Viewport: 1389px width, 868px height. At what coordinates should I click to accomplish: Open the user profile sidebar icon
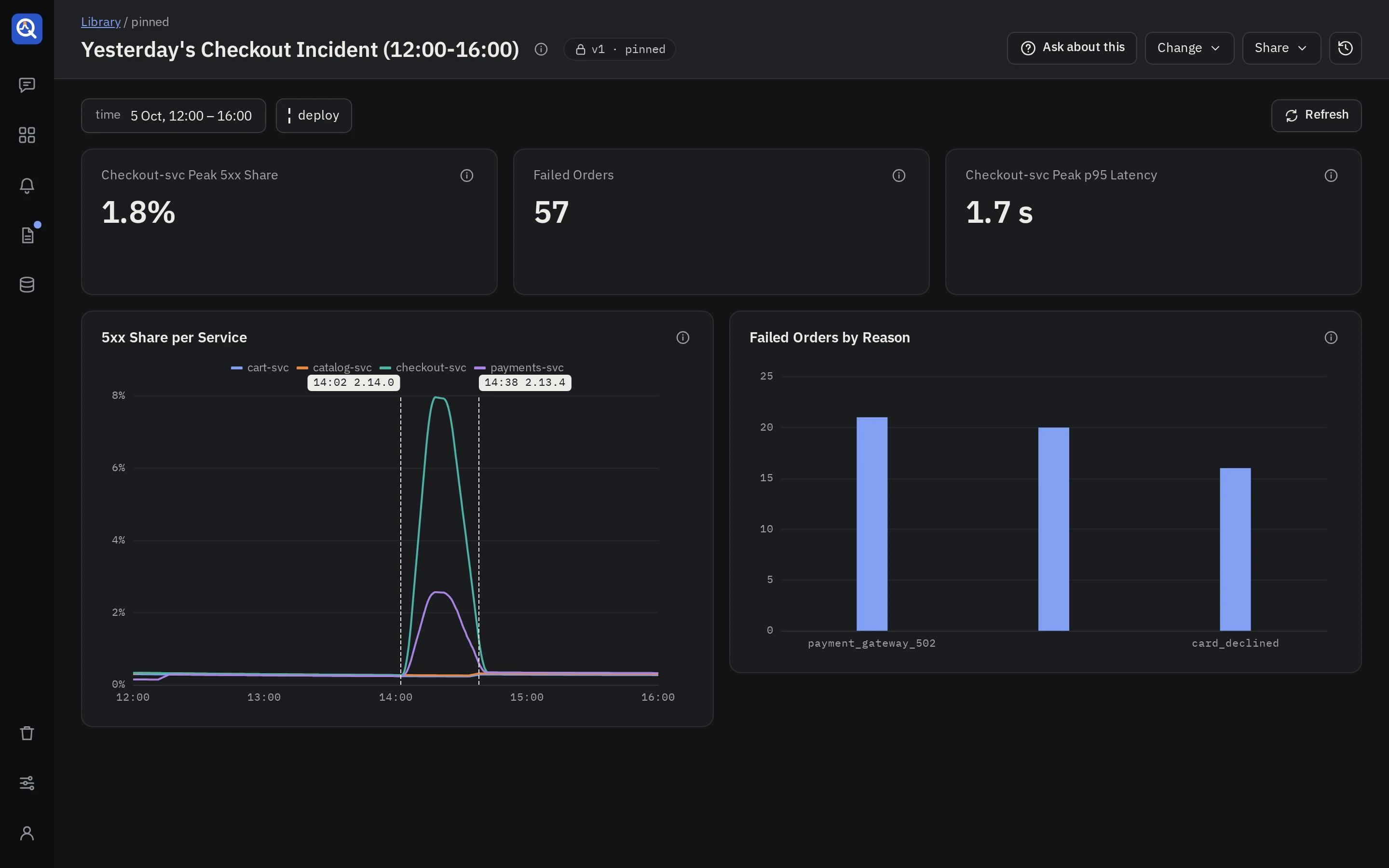click(27, 833)
